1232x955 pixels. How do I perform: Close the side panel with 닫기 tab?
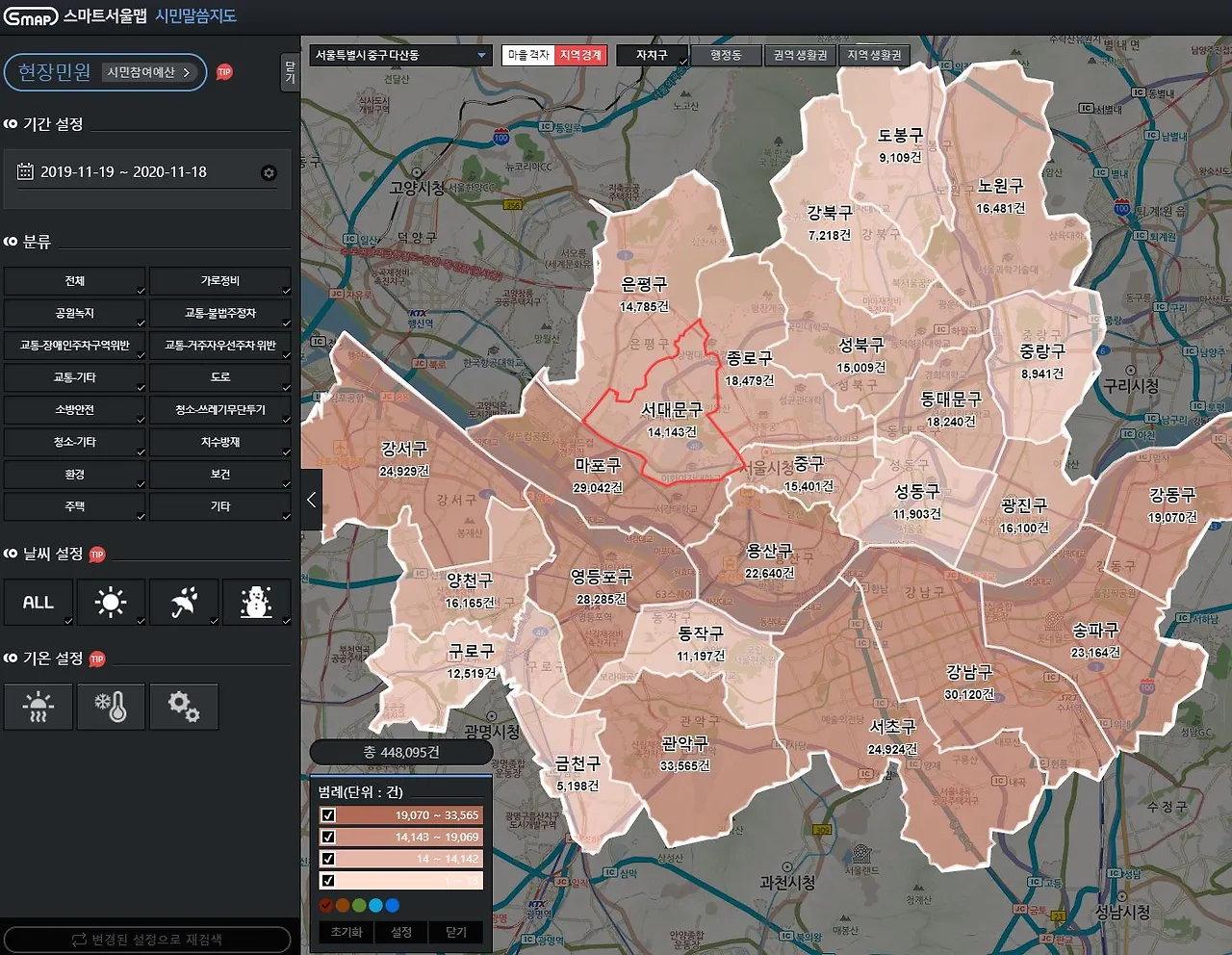(290, 71)
